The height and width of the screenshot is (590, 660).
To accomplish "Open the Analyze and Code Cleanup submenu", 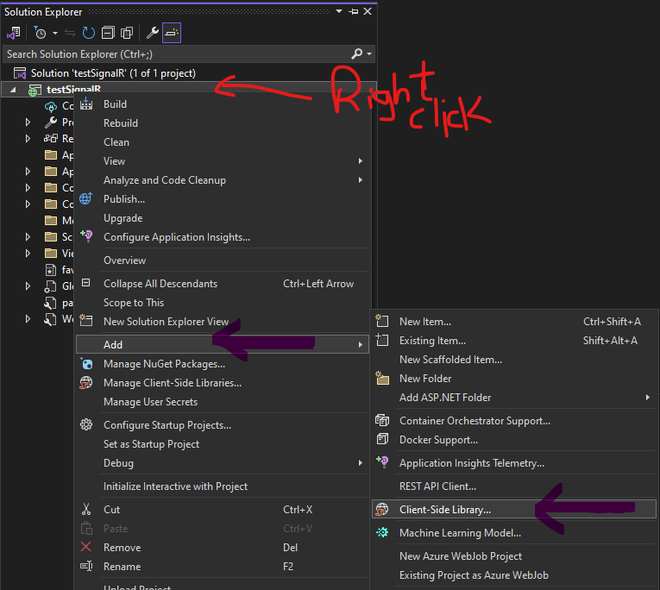I will 222,180.
